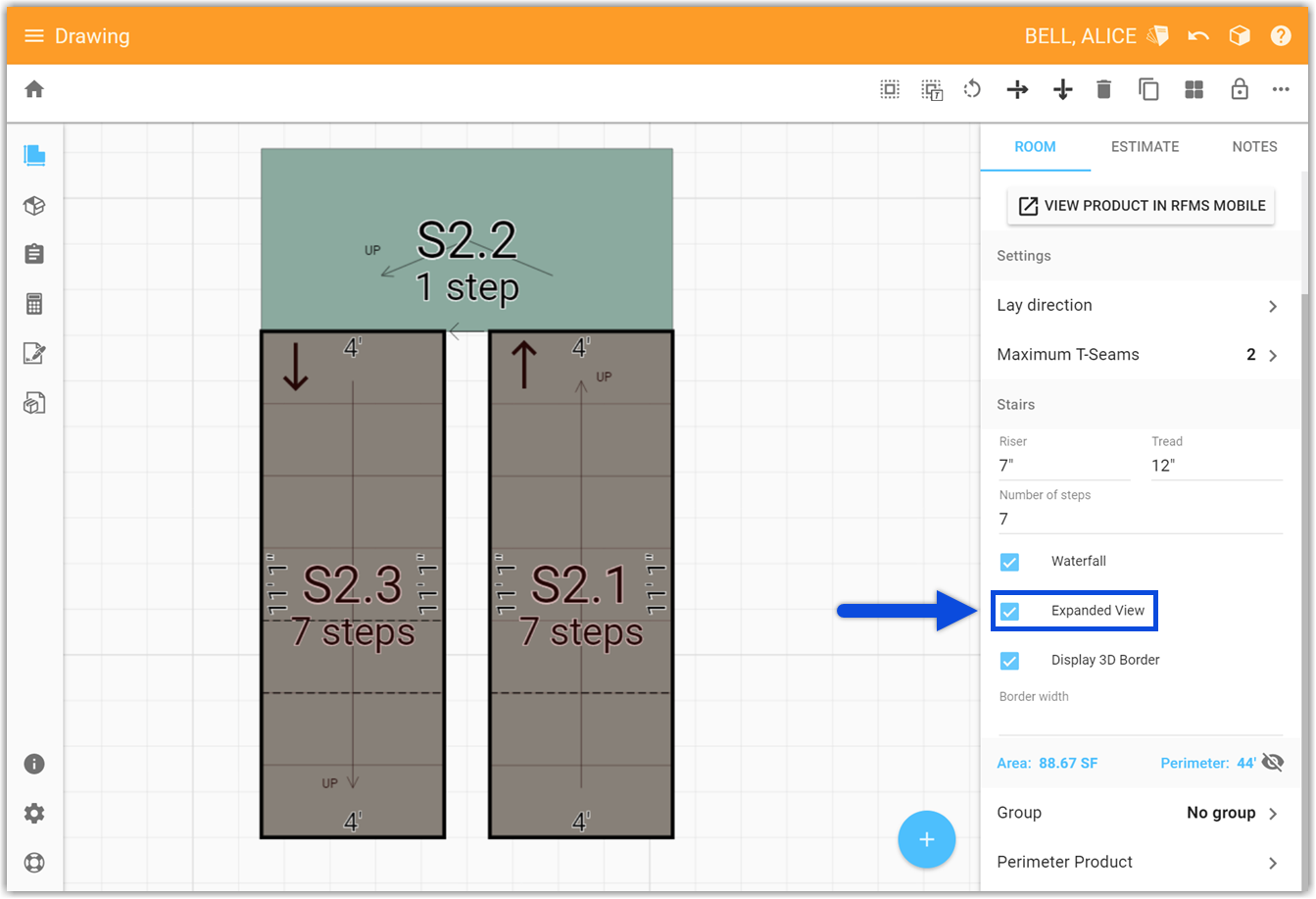Click the lifebuoy support icon
The width and height of the screenshot is (1316, 899).
coord(34,863)
